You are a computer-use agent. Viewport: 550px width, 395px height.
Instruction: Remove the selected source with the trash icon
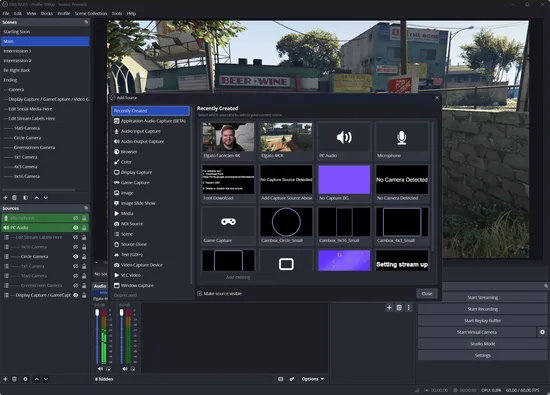[x=14, y=379]
